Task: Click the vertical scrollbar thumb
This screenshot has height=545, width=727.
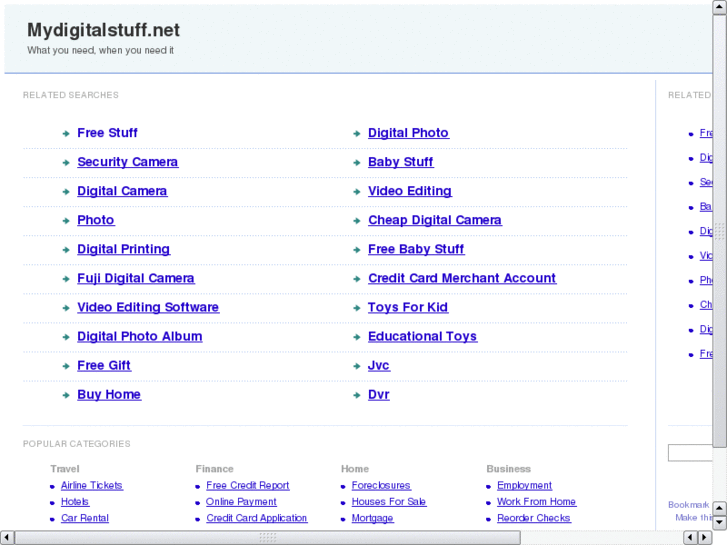Action: 719,232
